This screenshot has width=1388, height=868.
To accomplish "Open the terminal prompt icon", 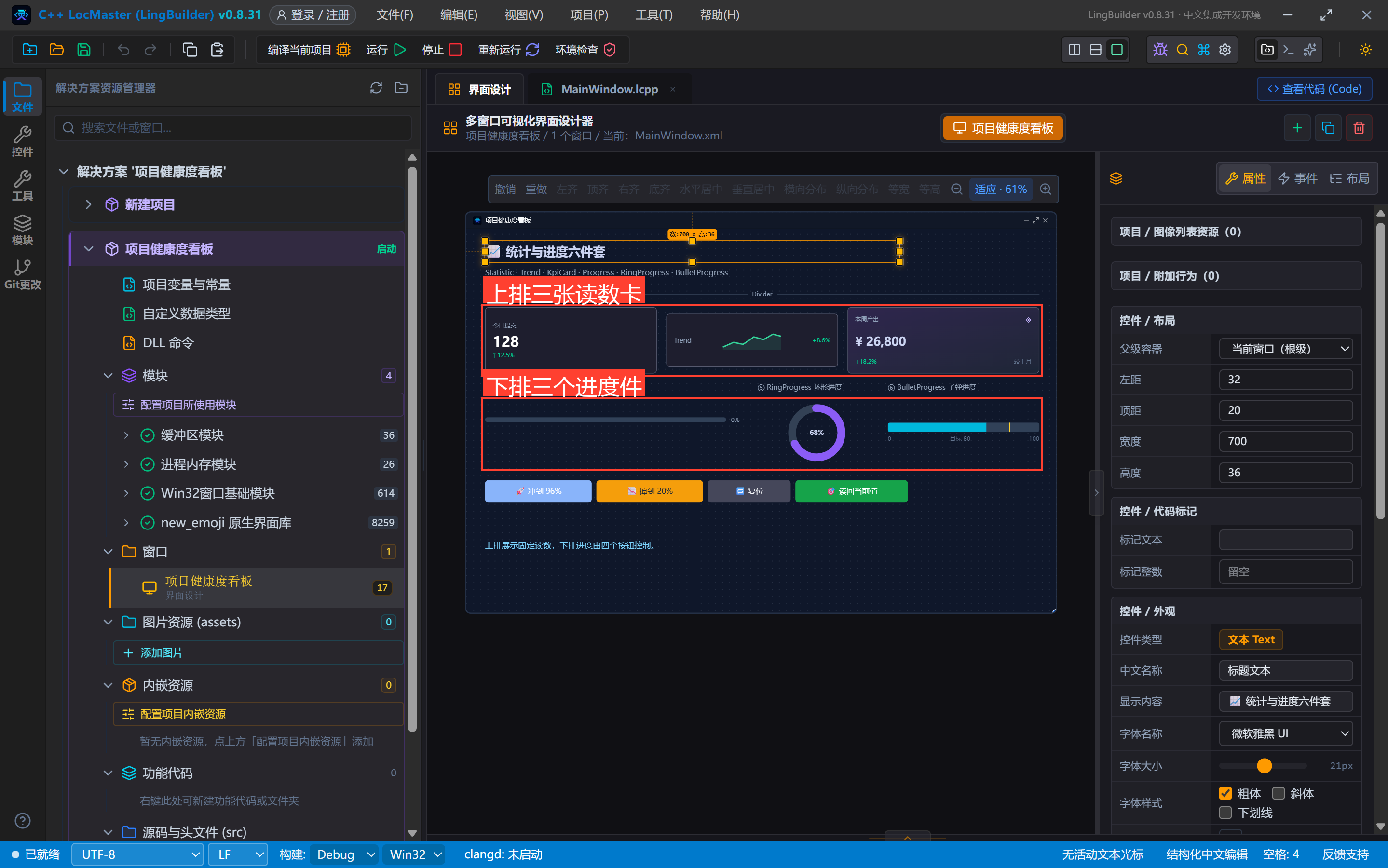I will tap(1289, 50).
